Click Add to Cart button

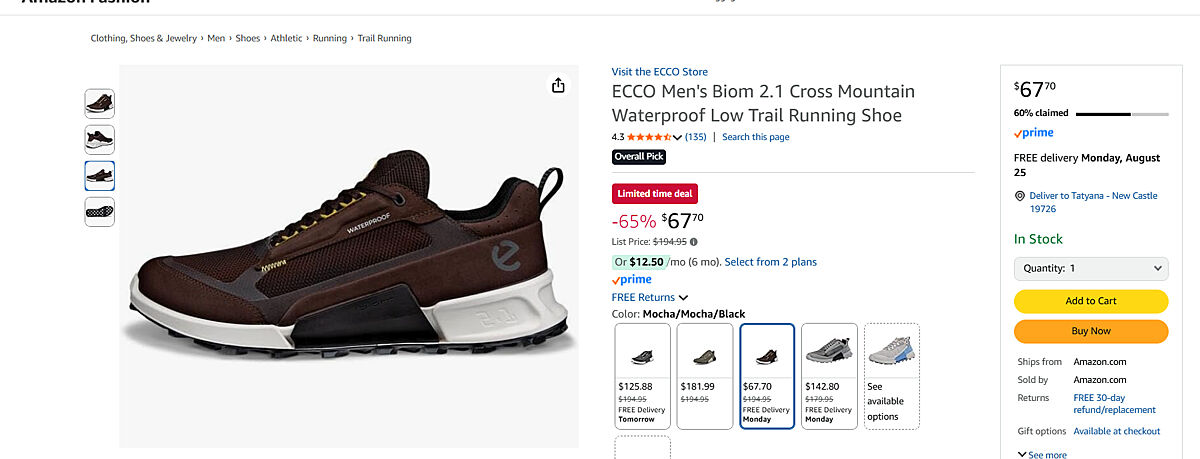pos(1090,301)
